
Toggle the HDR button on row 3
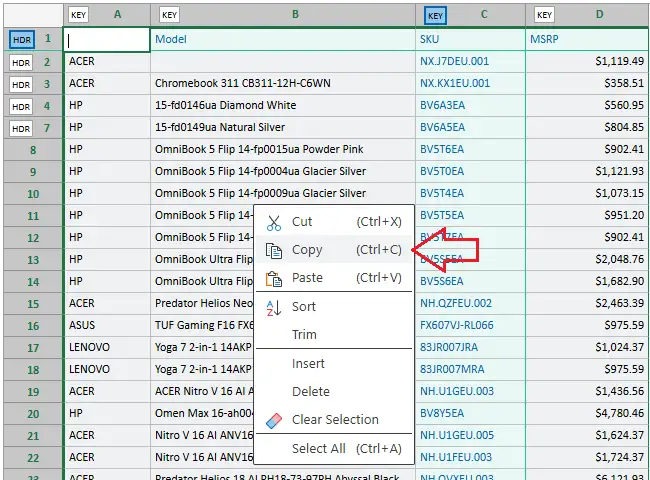coord(21,85)
